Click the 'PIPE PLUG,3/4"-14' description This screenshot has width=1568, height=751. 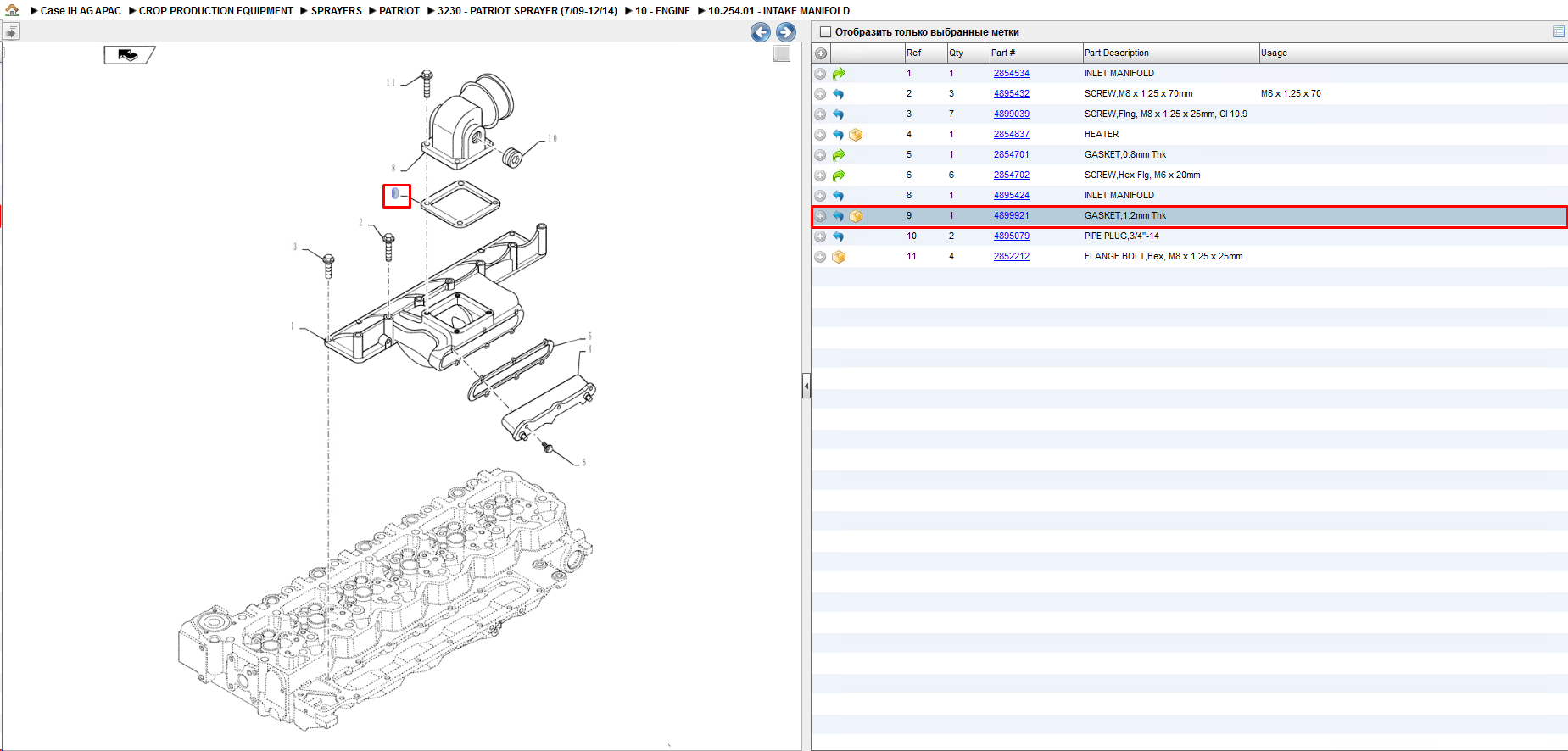(1122, 236)
